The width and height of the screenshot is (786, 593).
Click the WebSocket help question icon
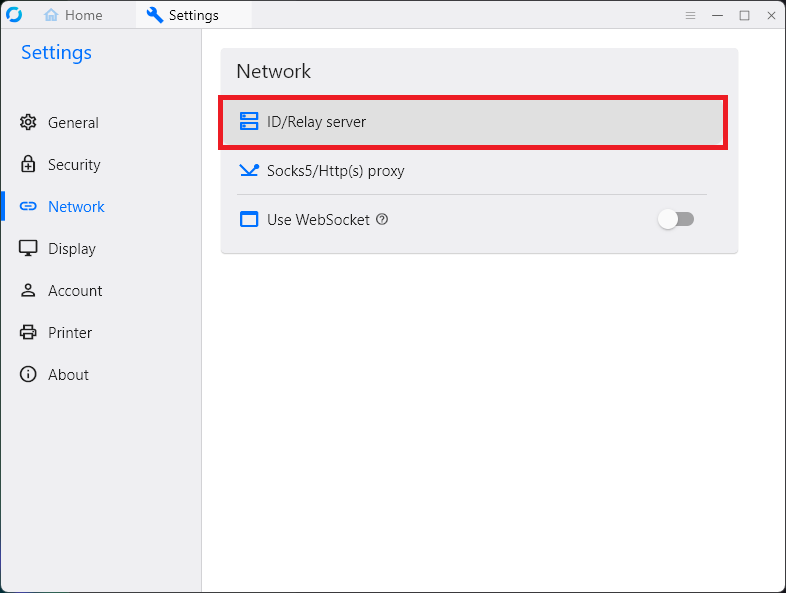click(382, 219)
